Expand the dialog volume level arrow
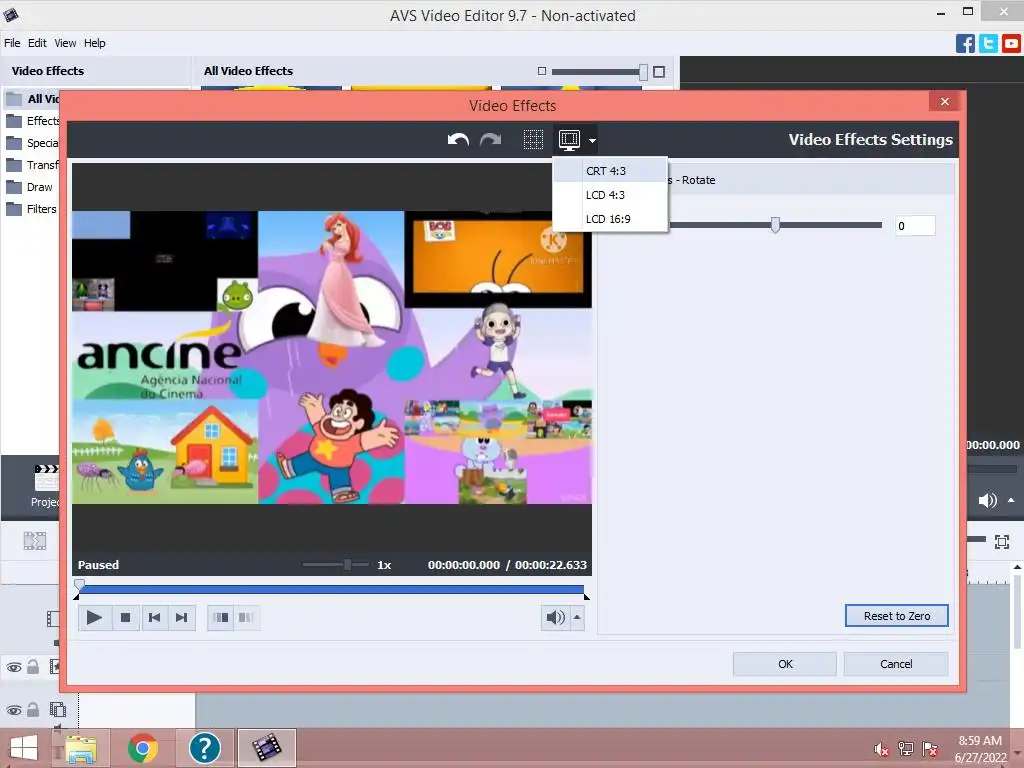This screenshot has height=768, width=1024. [x=577, y=617]
